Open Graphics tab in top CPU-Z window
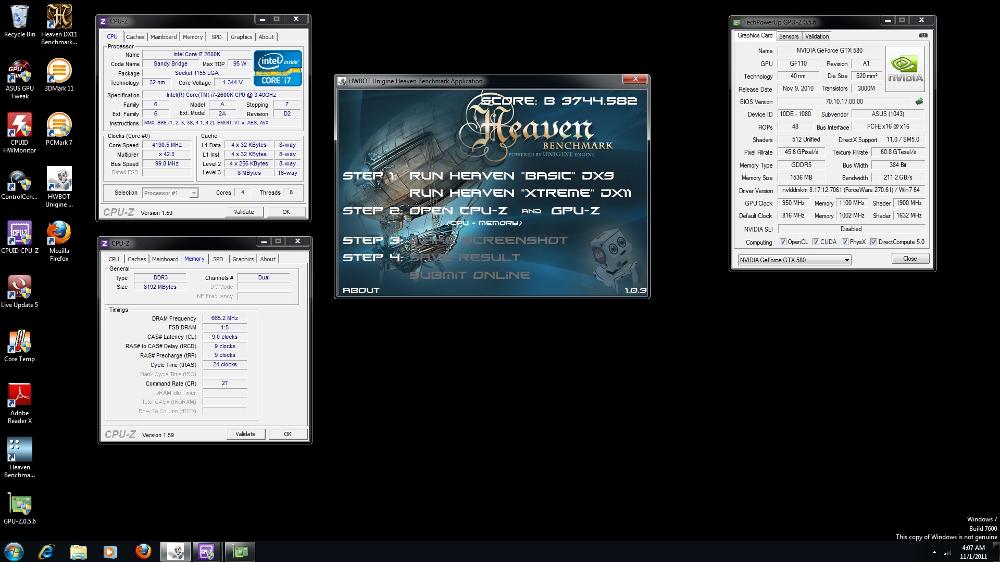Screen dimensions: 1000x562 [x=241, y=37]
